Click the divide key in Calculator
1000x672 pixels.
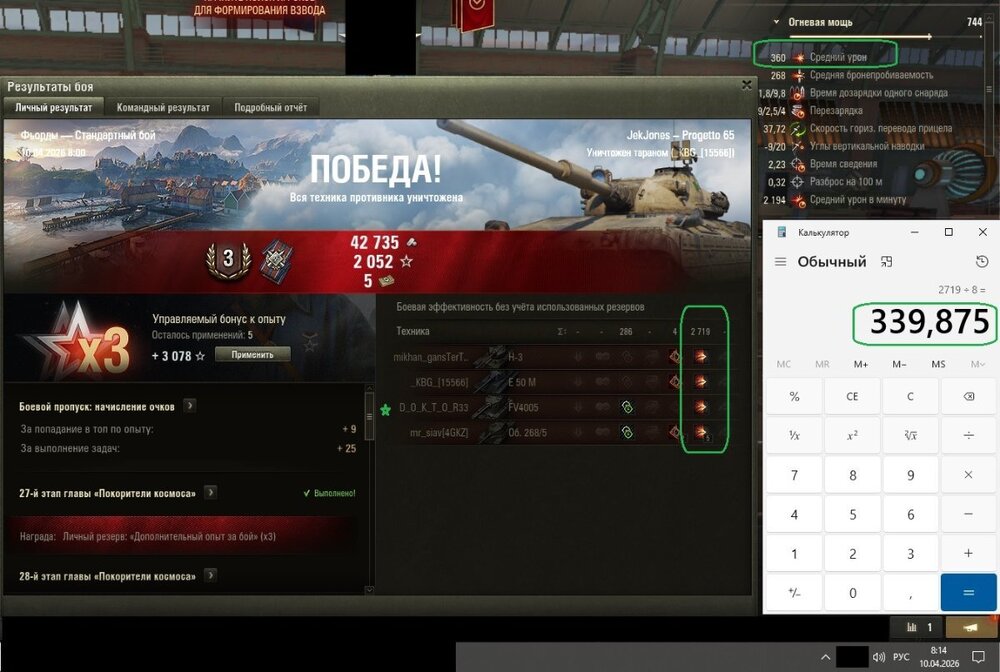point(968,435)
